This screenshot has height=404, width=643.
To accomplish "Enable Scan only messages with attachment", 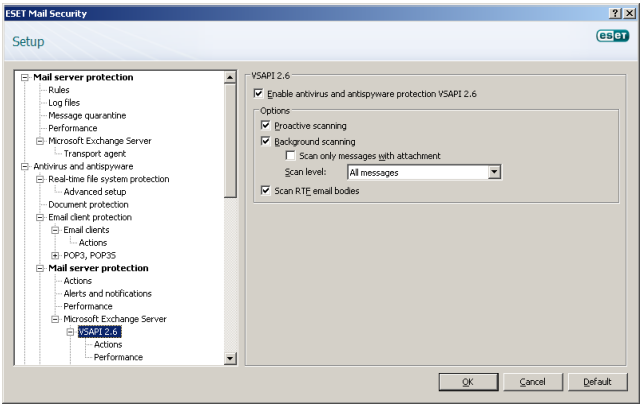I will (290, 155).
